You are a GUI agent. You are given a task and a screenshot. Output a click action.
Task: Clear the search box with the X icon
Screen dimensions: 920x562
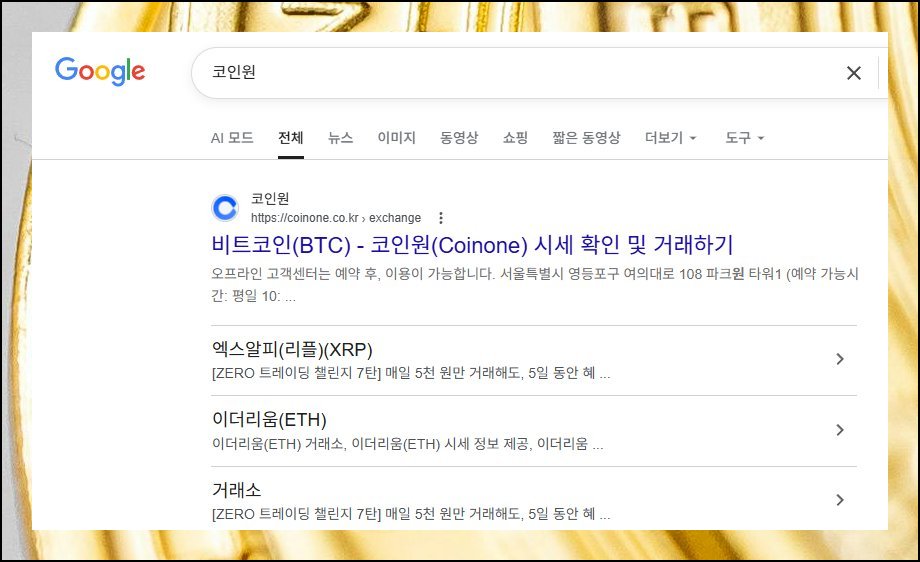point(854,73)
